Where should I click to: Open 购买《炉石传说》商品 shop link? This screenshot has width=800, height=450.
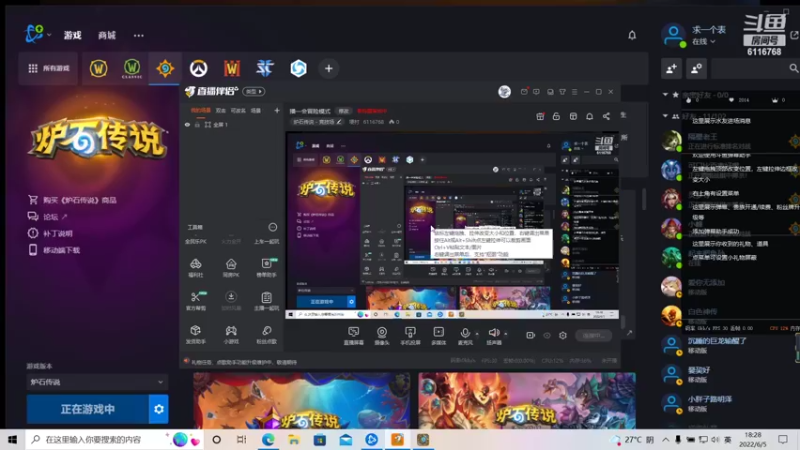click(72, 200)
